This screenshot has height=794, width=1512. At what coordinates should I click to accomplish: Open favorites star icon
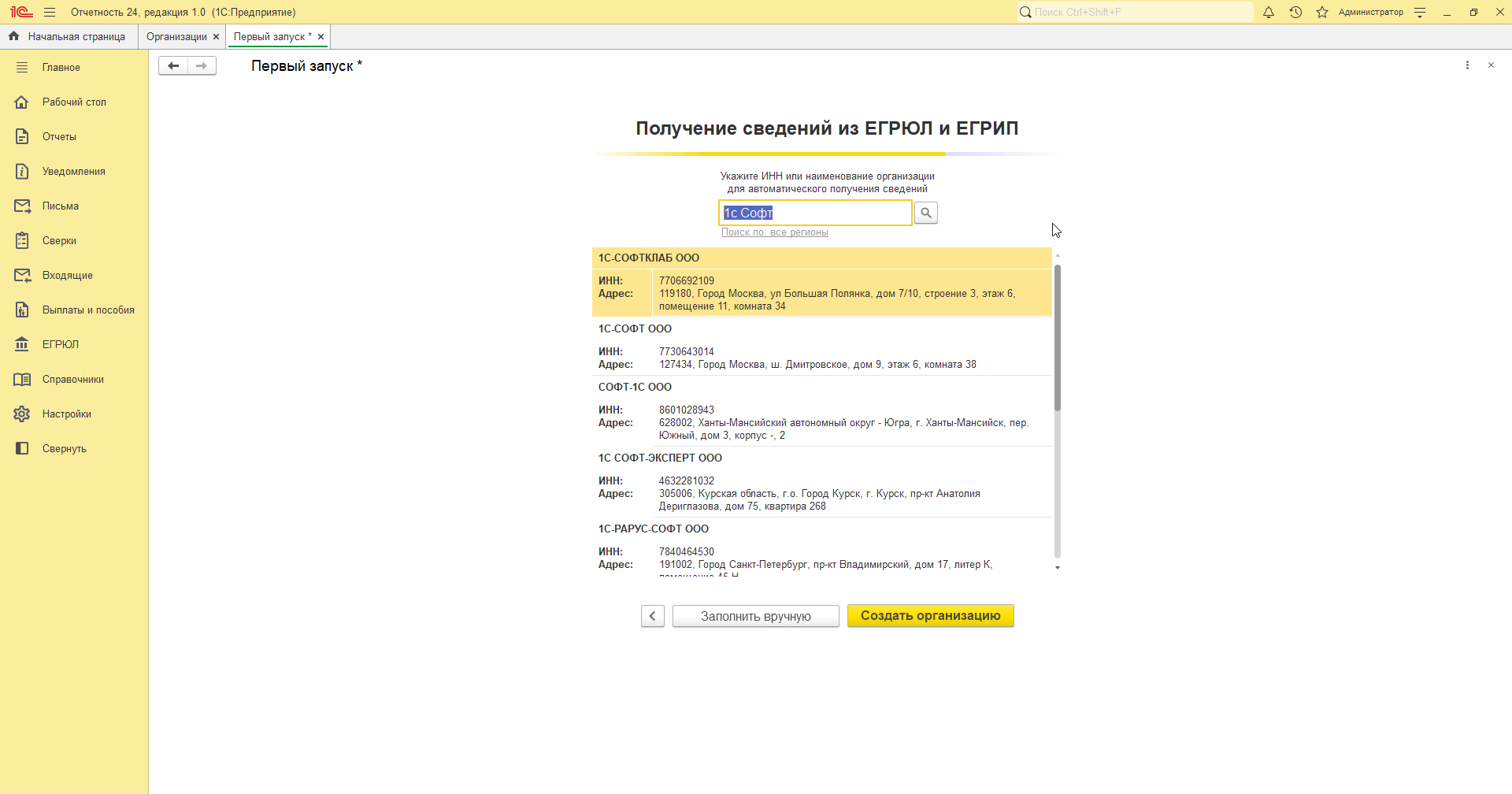1322,12
